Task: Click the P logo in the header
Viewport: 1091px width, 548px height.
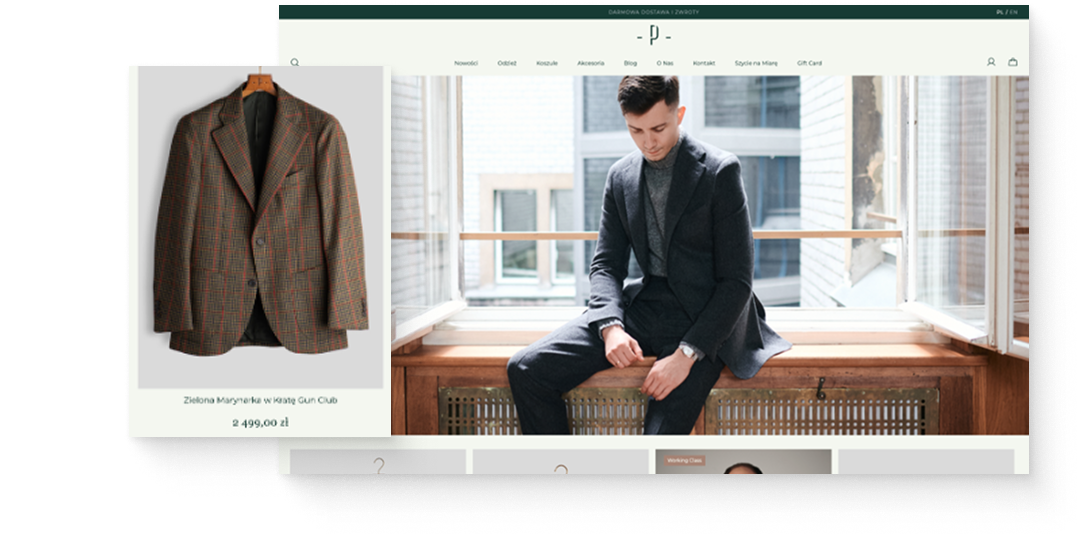Action: point(654,36)
